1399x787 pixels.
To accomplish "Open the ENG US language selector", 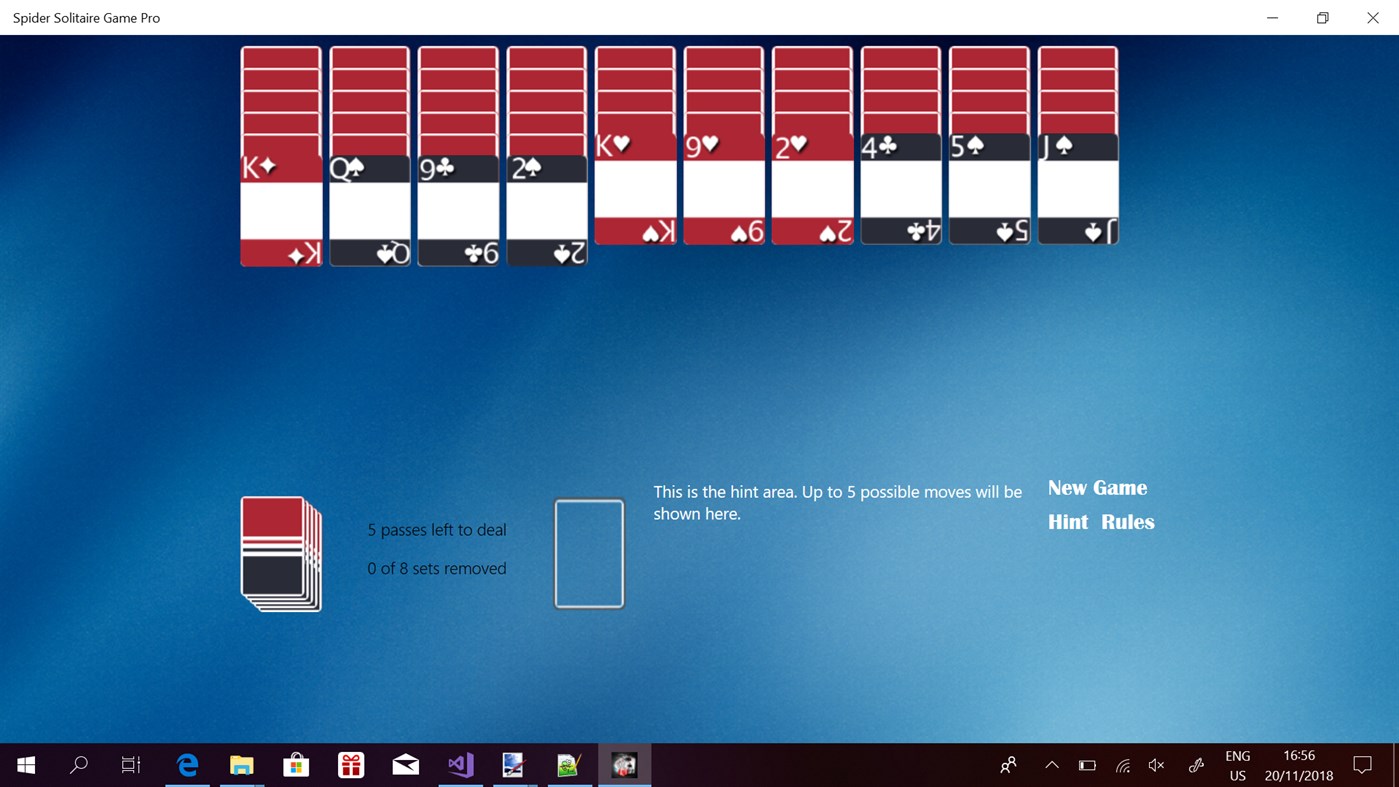I will (x=1237, y=764).
